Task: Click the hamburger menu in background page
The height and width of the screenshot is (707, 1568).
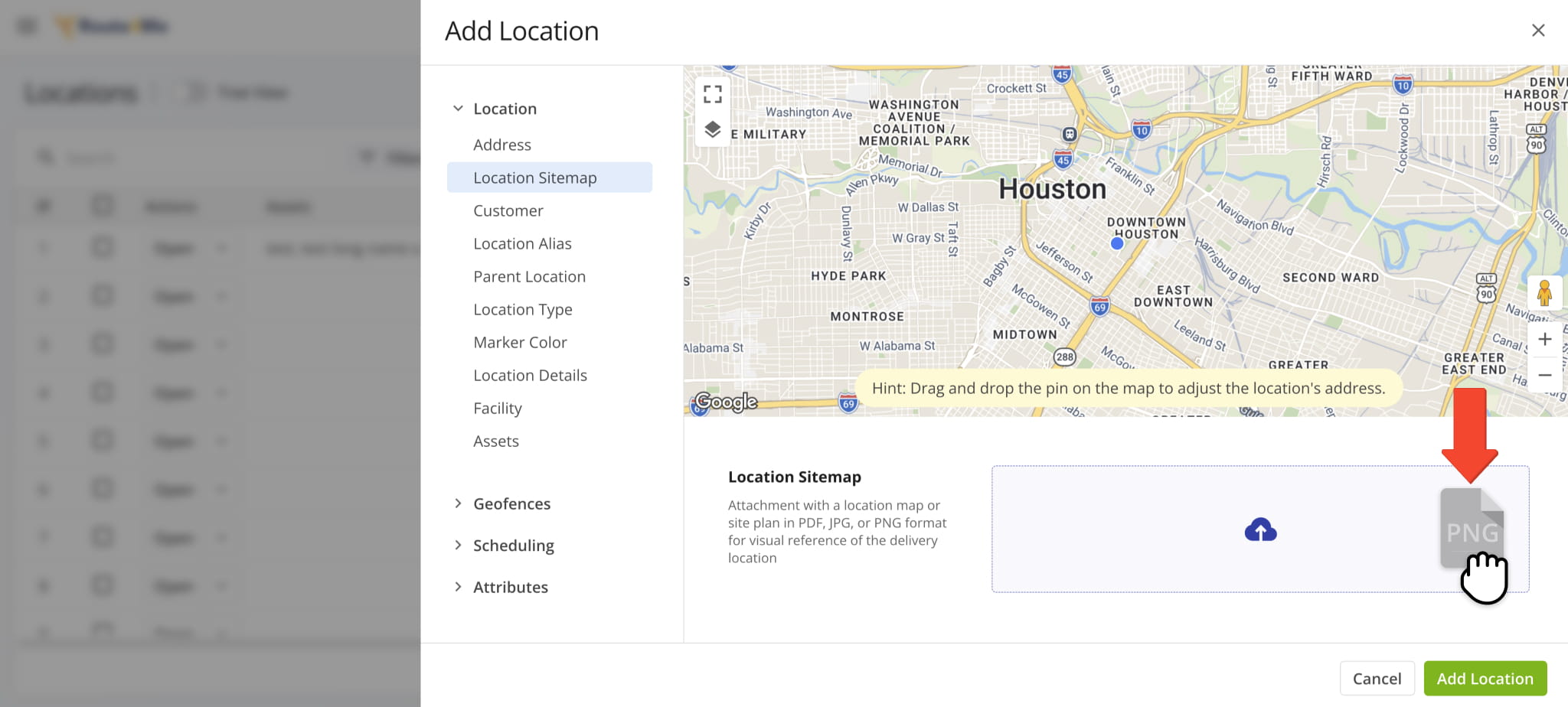Action: [28, 26]
